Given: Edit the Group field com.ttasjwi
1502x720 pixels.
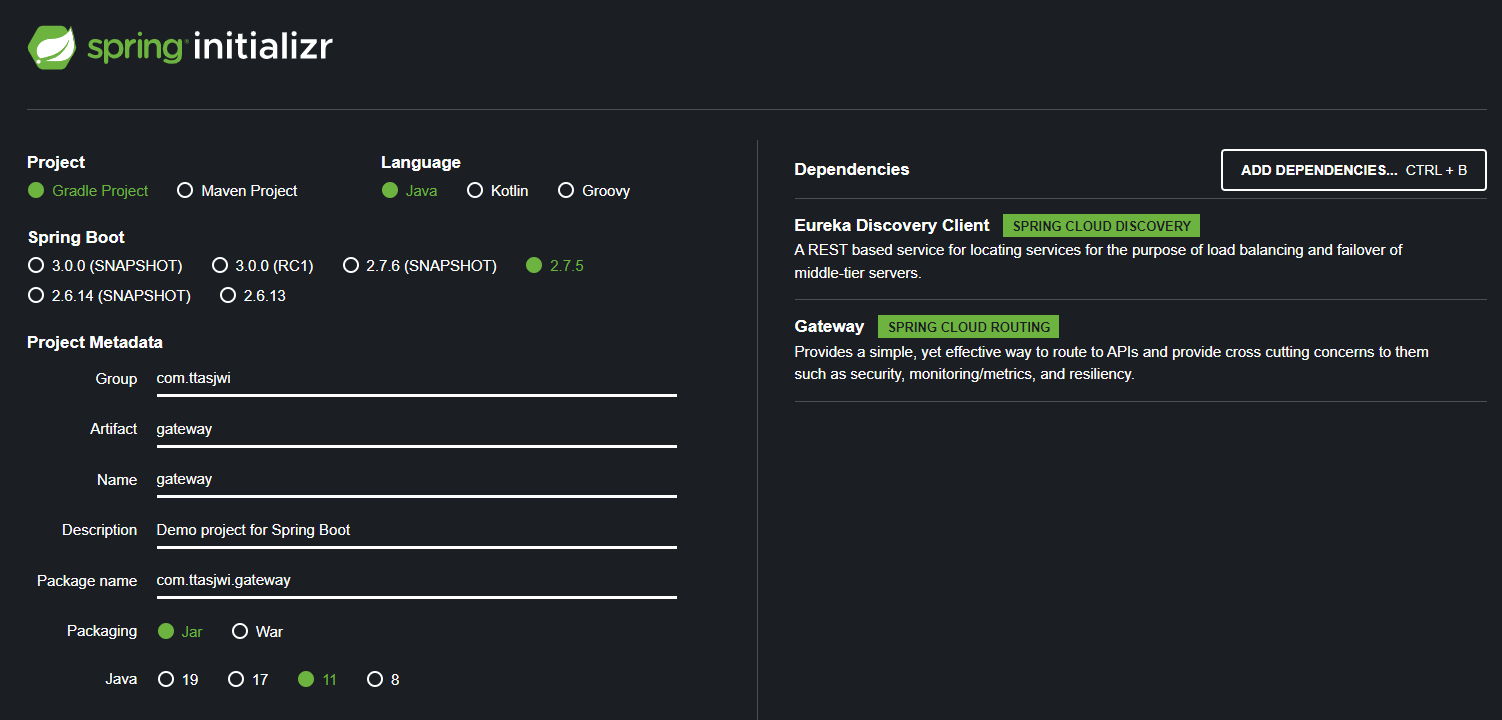Looking at the screenshot, I should (x=416, y=379).
